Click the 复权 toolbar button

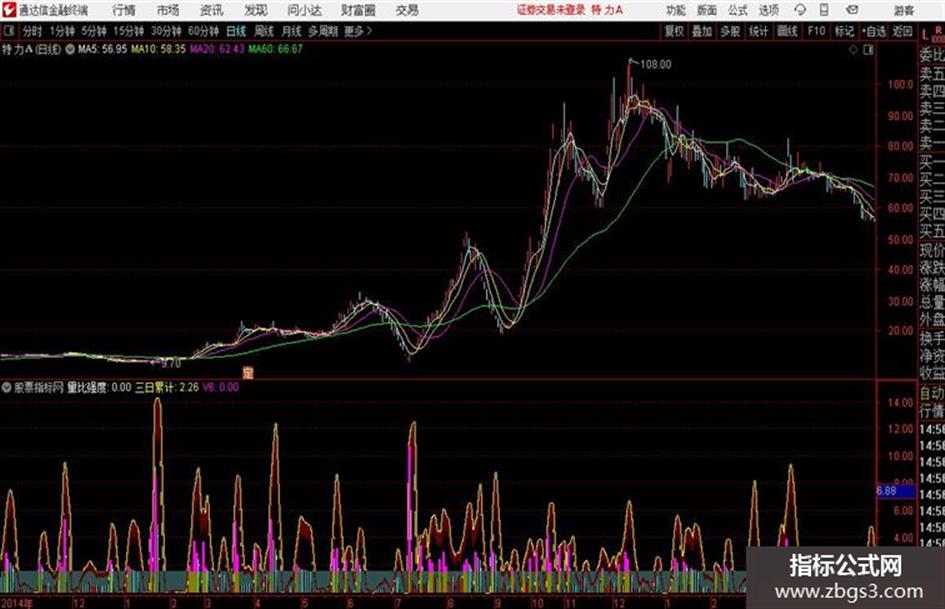(x=674, y=31)
